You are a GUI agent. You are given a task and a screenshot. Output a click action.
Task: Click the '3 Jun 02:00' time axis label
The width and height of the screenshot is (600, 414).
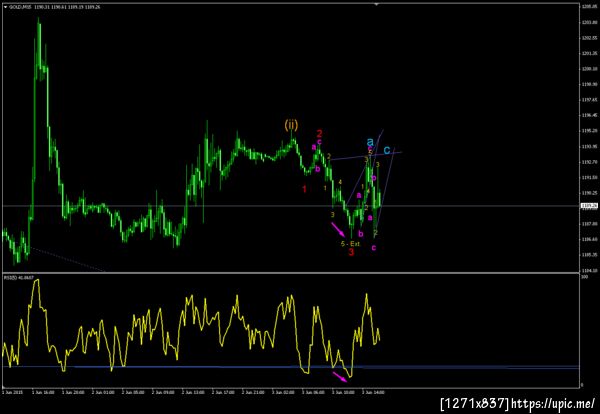[283, 392]
